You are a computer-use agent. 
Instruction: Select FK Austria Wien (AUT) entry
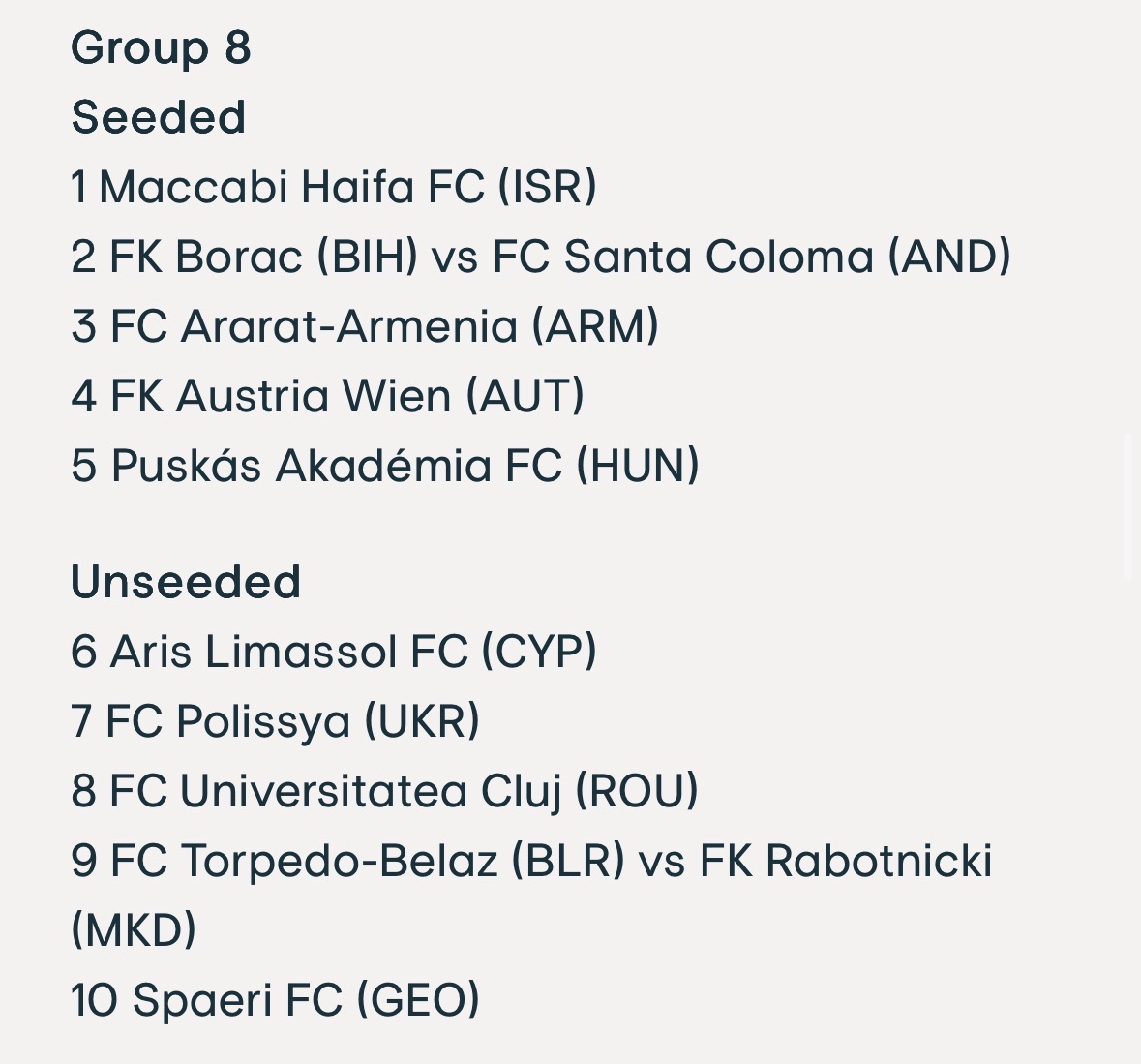pos(328,396)
